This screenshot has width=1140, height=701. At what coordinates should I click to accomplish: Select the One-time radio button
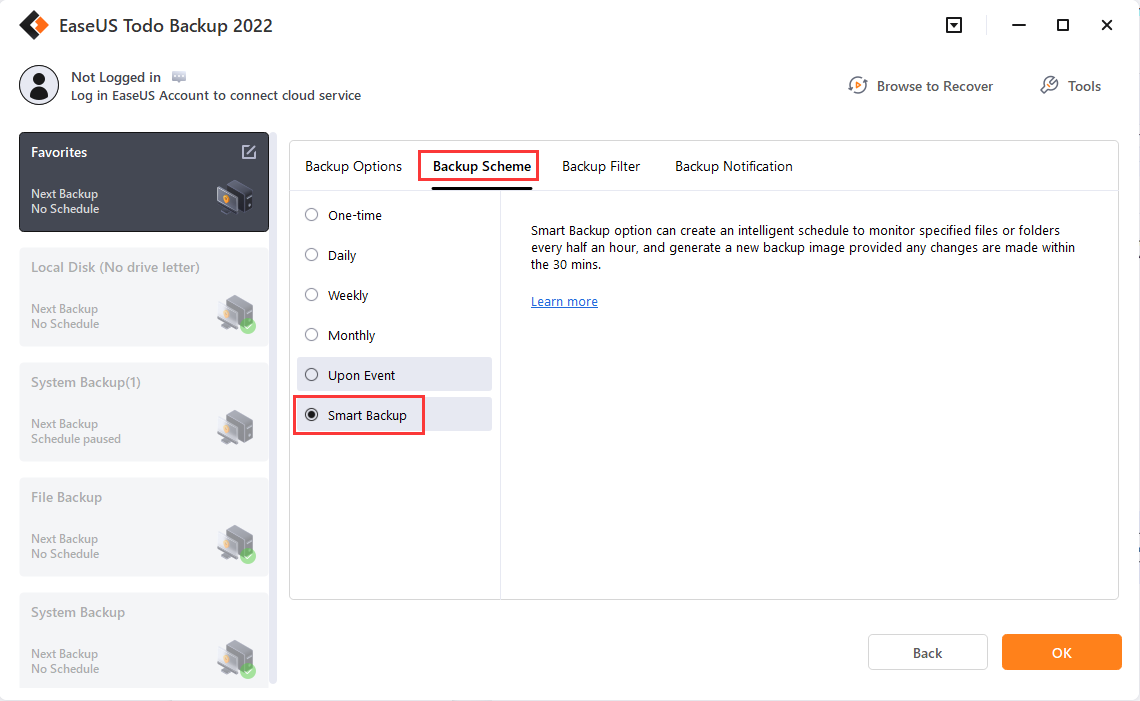point(312,215)
